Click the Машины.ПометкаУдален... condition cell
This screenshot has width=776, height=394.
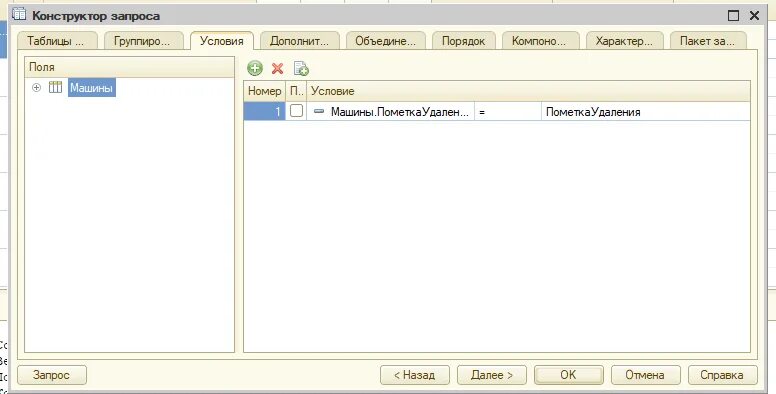pos(391,112)
